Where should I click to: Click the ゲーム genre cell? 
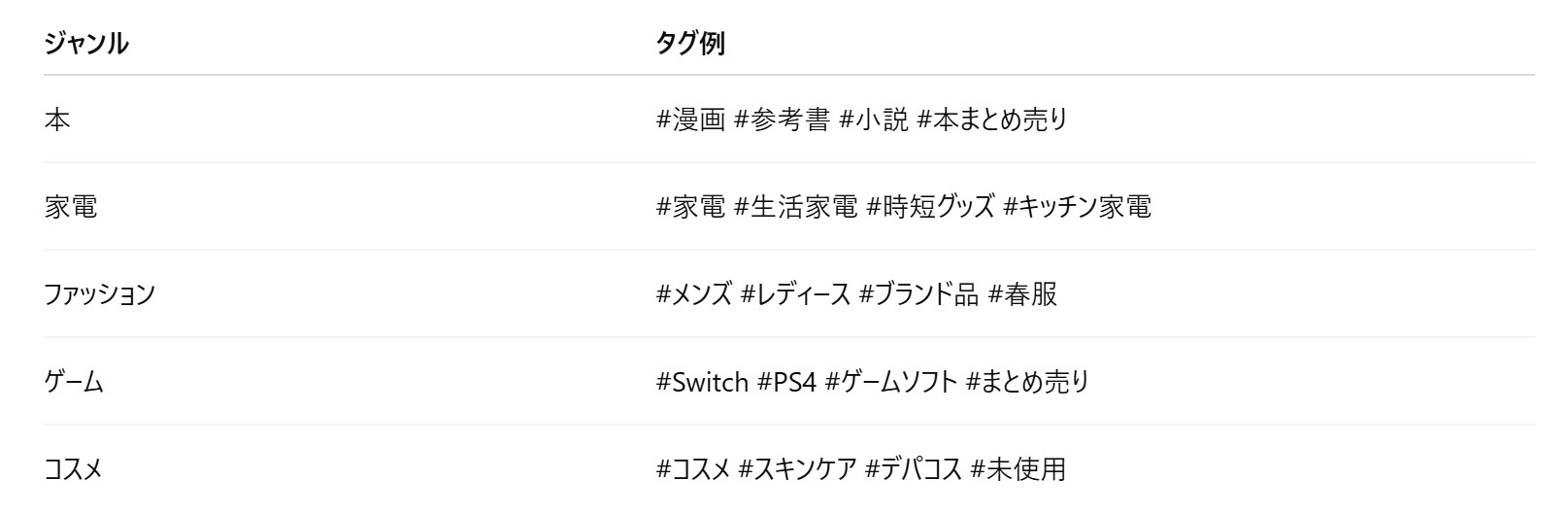point(74,382)
